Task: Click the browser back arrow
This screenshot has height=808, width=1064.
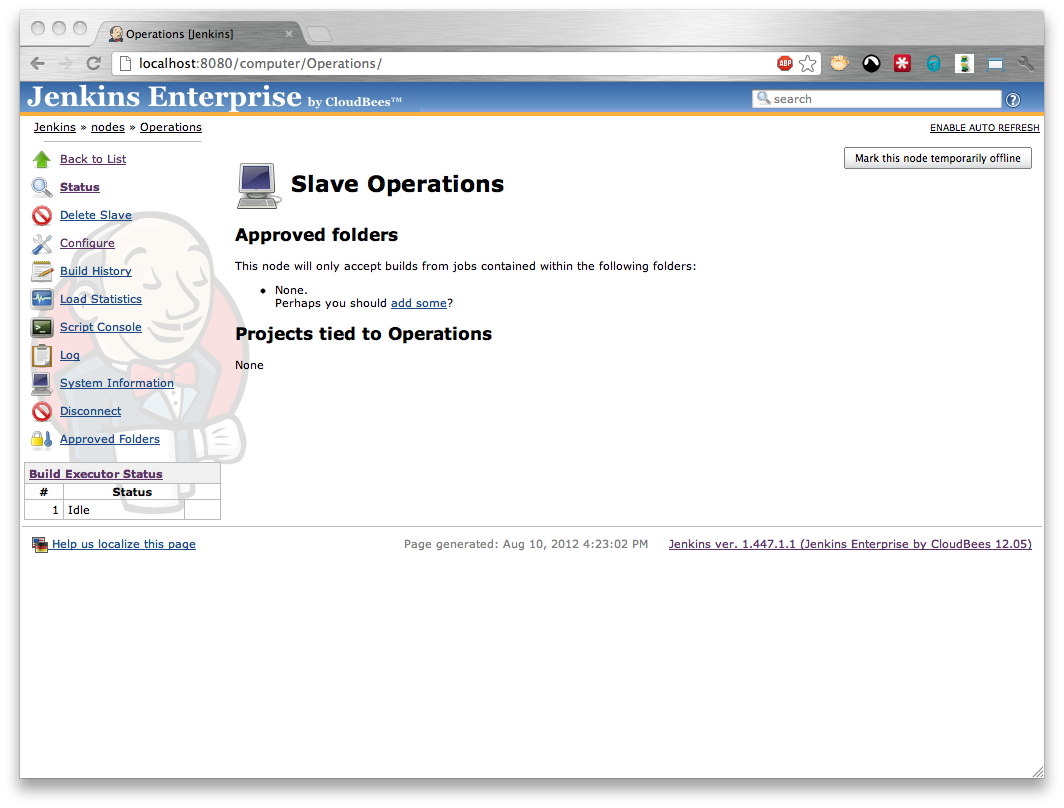Action: click(x=38, y=63)
